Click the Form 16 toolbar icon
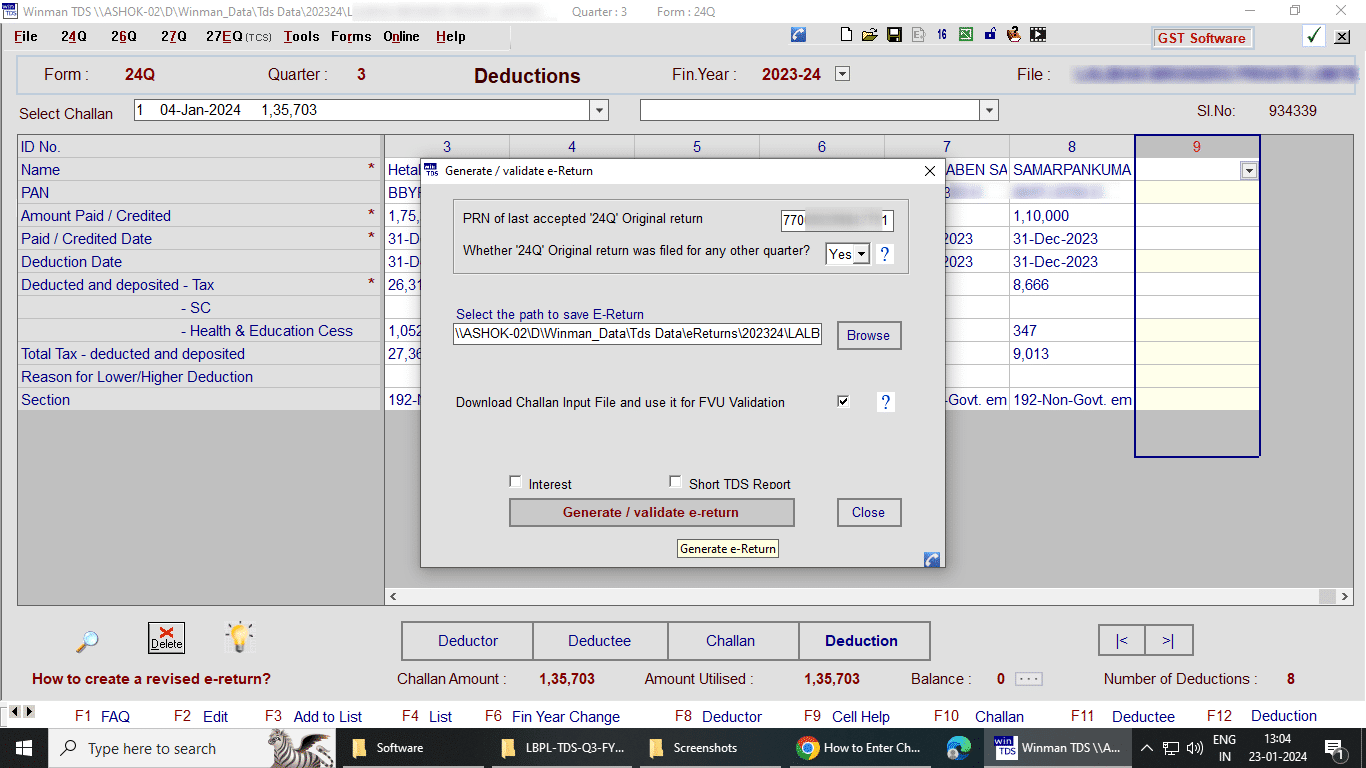The height and width of the screenshot is (768, 1366). [x=942, y=35]
